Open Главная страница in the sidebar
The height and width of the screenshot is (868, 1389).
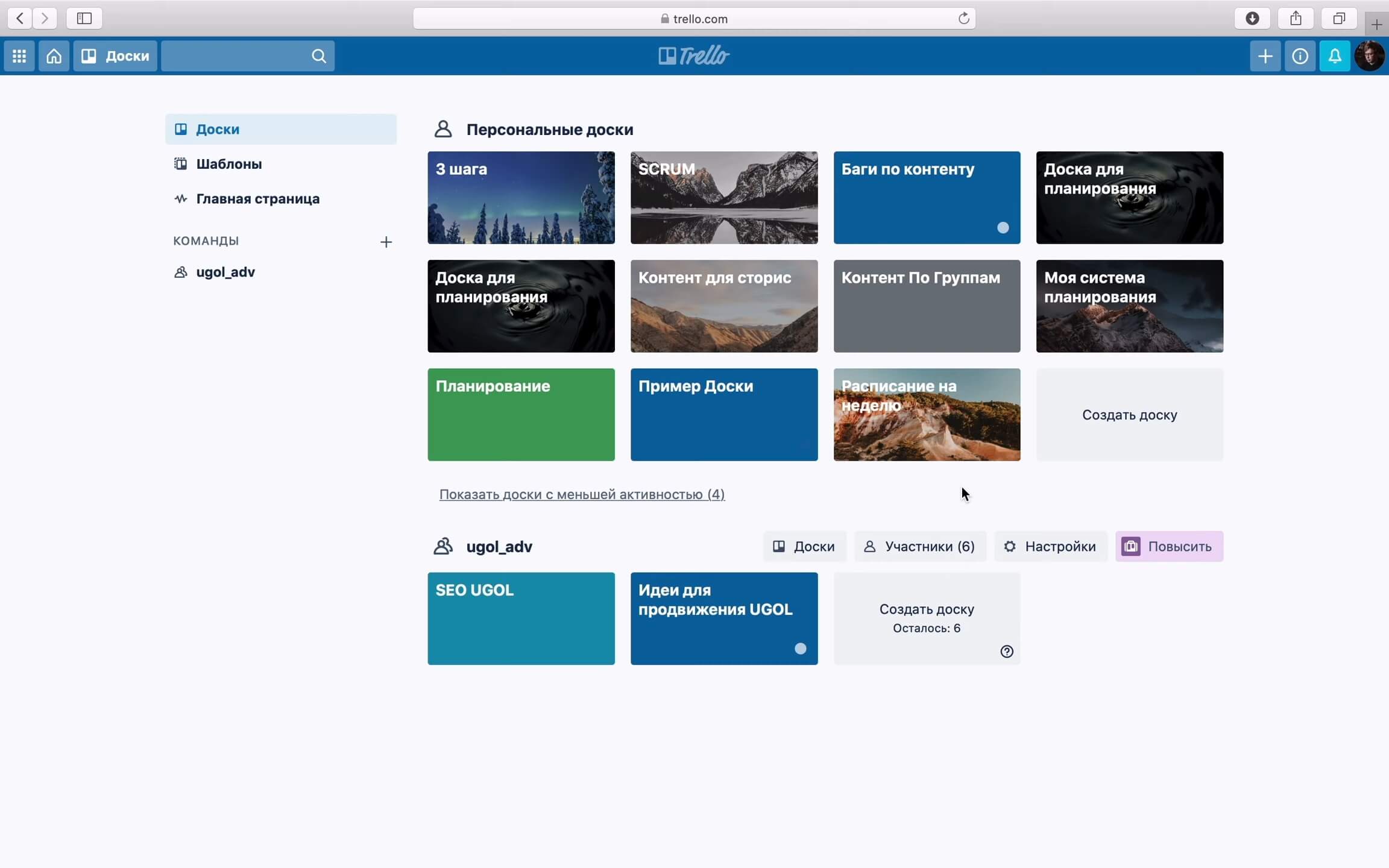[281, 199]
